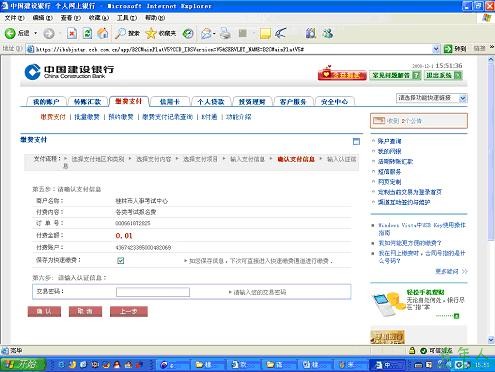The image size is (495, 372).
Task: Click the green arrow on mobile banking banner
Action: (x=456, y=316)
